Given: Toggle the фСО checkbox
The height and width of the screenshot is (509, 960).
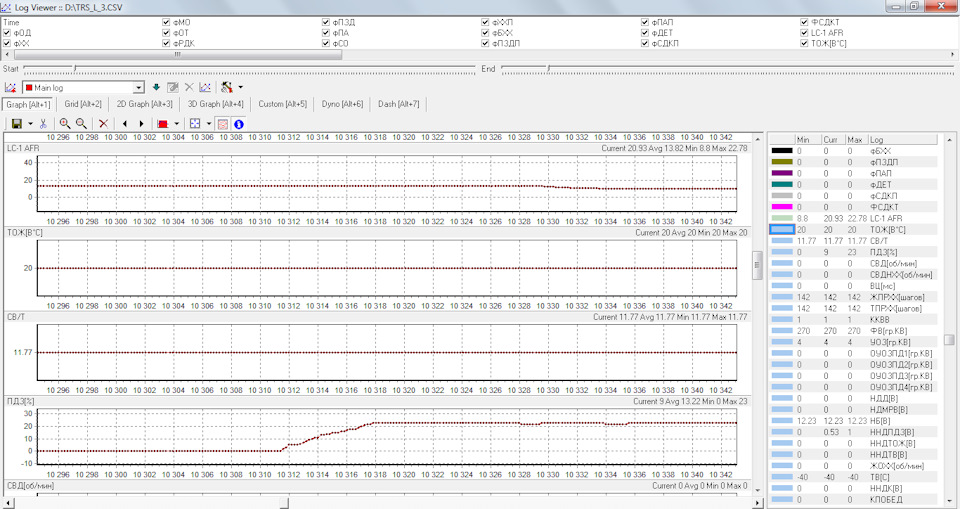Looking at the screenshot, I should (x=326, y=43).
